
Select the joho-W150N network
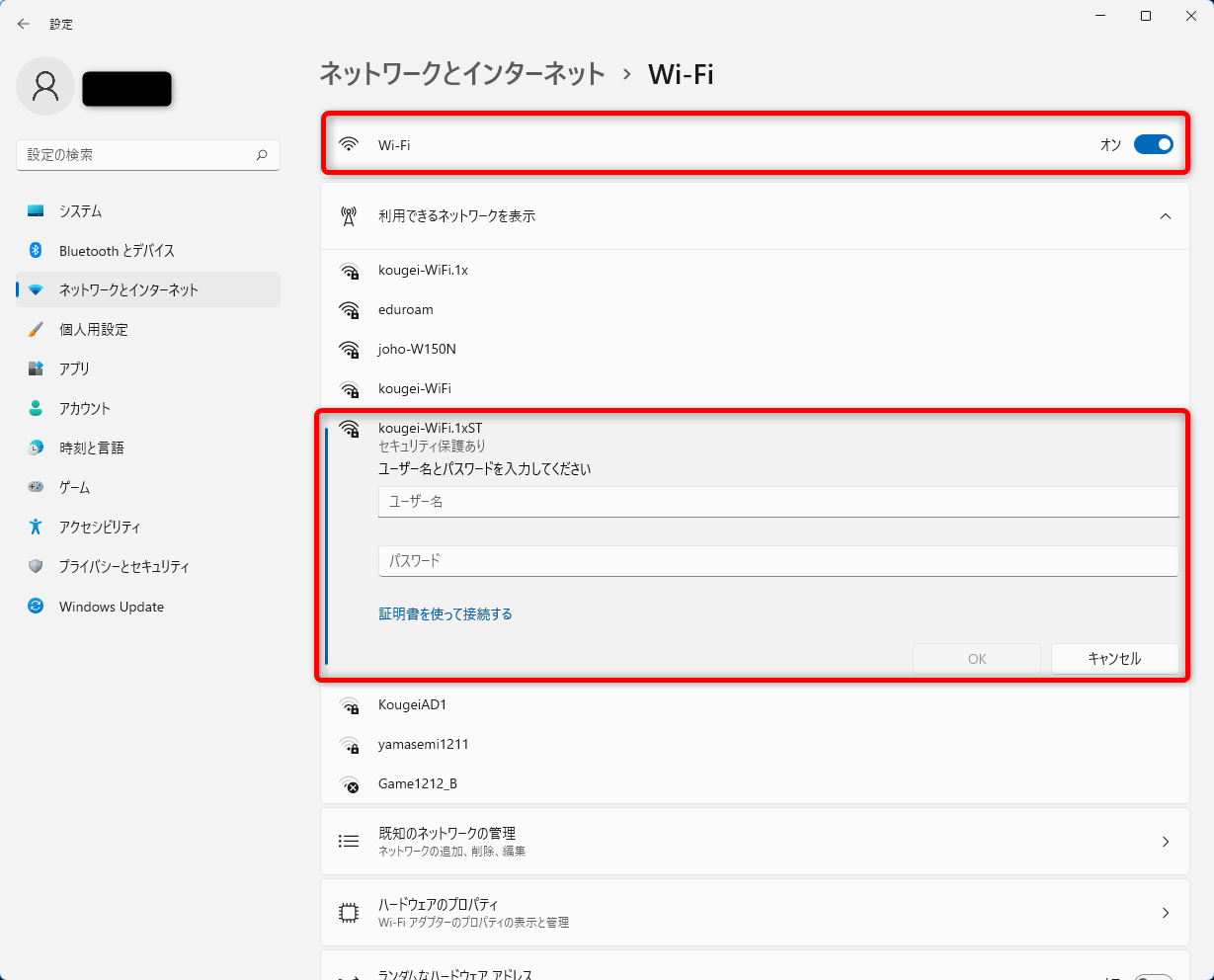[x=755, y=350]
